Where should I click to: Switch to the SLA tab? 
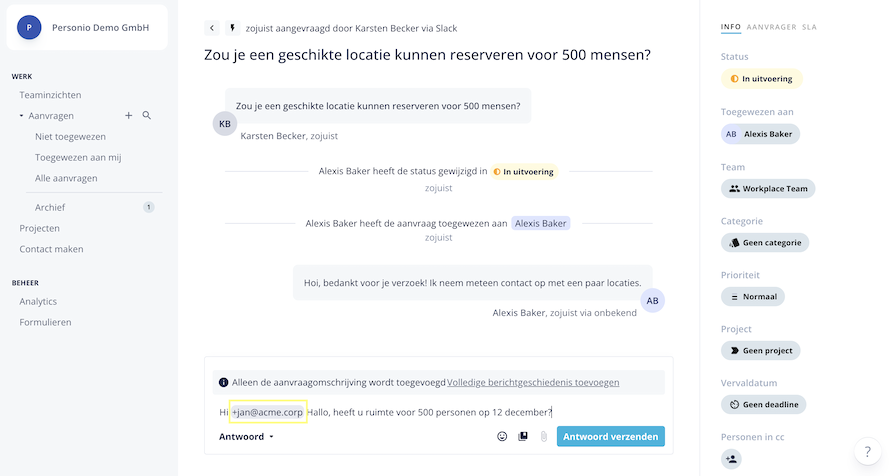tap(809, 27)
